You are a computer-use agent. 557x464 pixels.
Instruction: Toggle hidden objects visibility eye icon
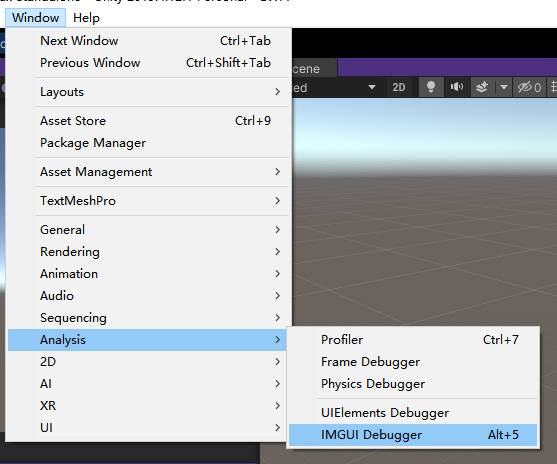[x=529, y=87]
